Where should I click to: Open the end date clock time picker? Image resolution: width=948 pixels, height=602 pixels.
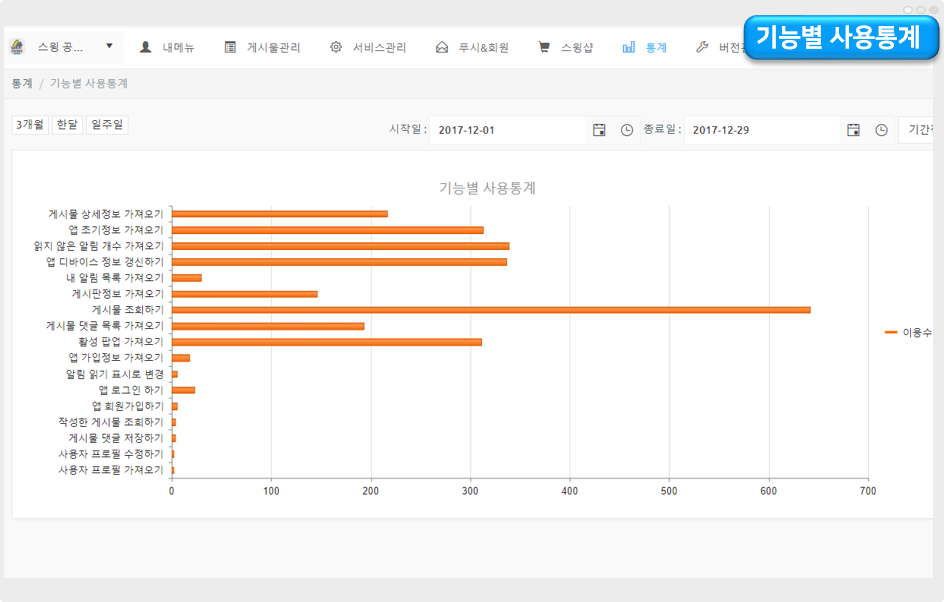click(881, 130)
